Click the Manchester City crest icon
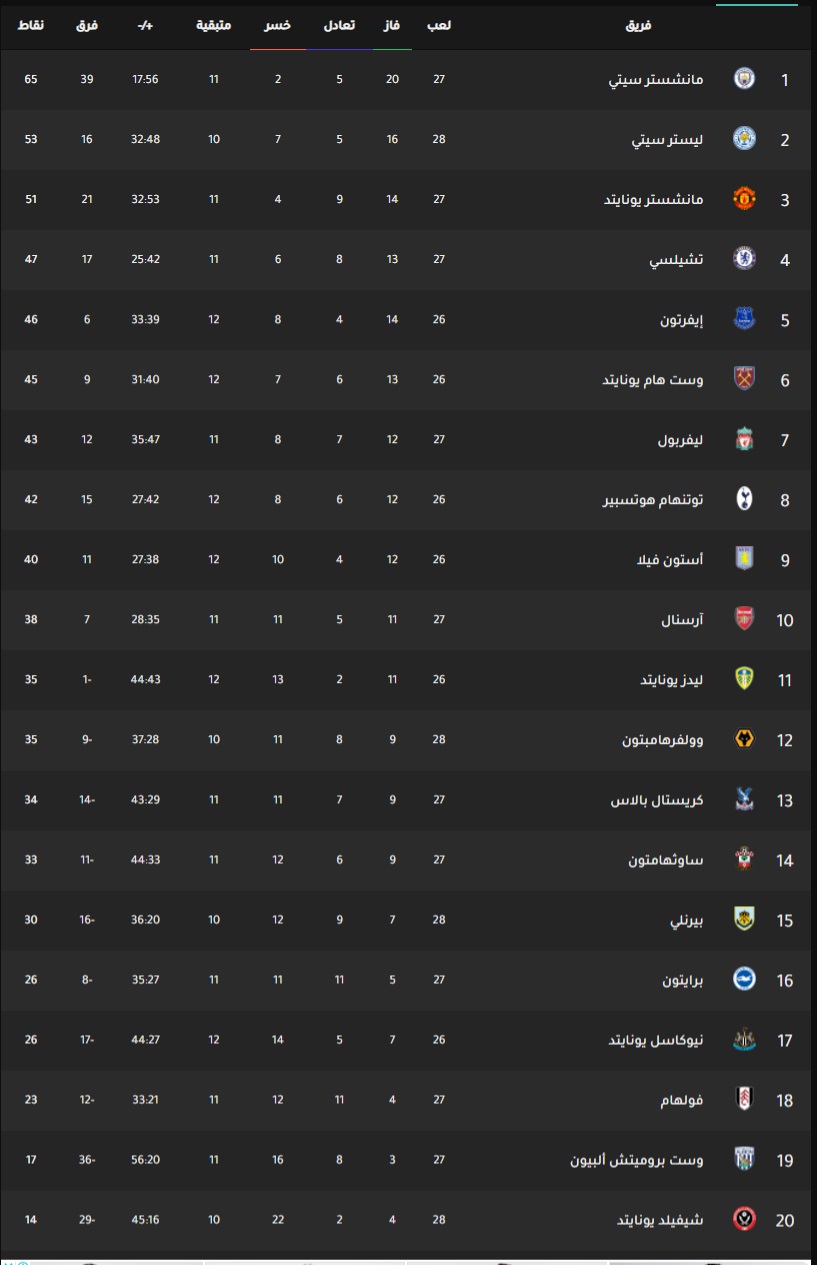 (744, 79)
